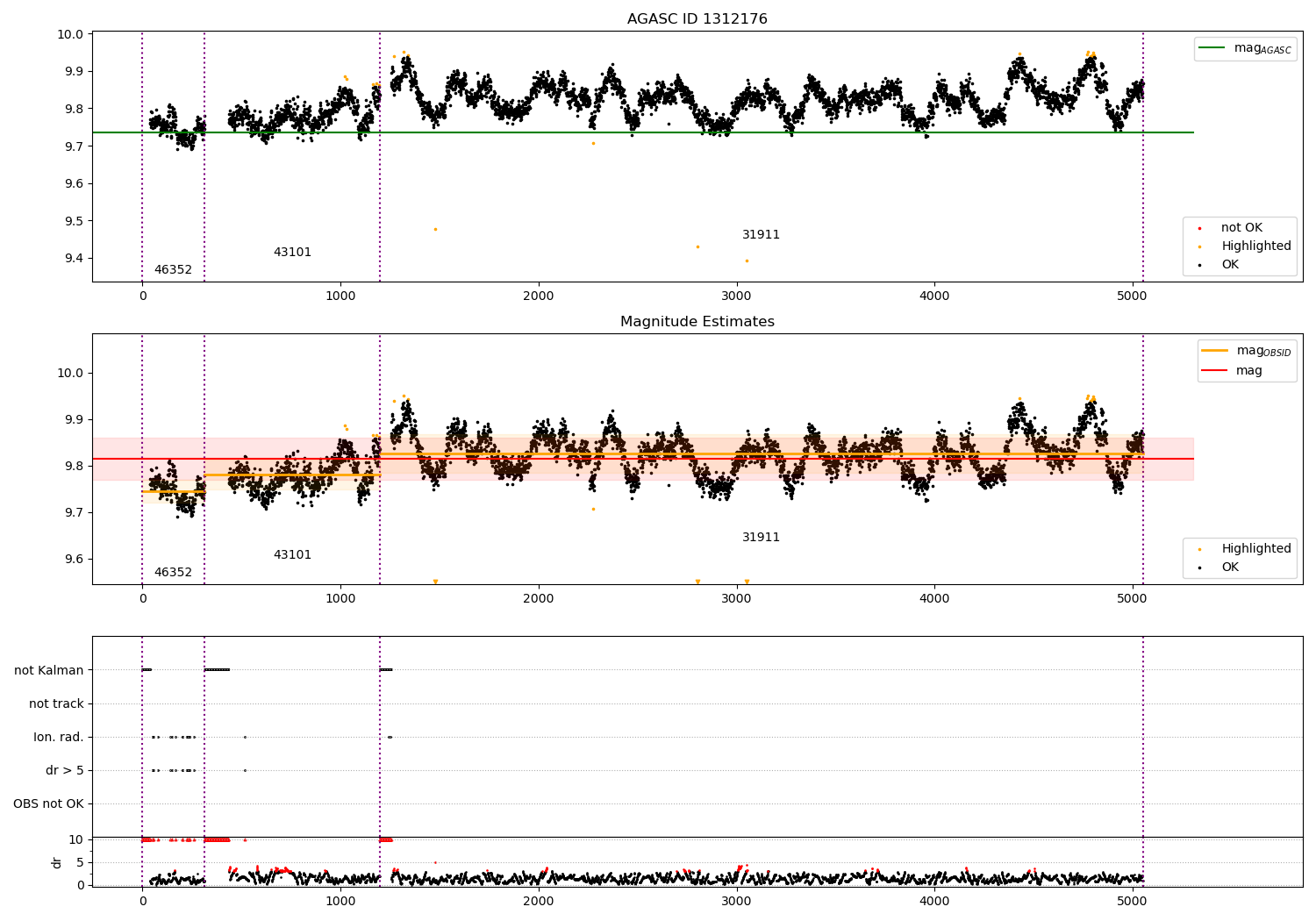Click obsid label 43101 in top plot
Image resolution: width=1316 pixels, height=921 pixels.
click(x=292, y=253)
